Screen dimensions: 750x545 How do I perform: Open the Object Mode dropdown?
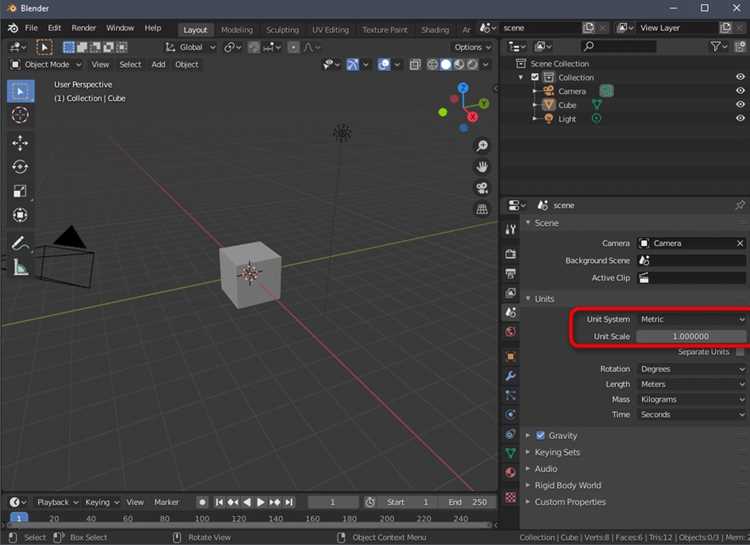click(x=46, y=65)
